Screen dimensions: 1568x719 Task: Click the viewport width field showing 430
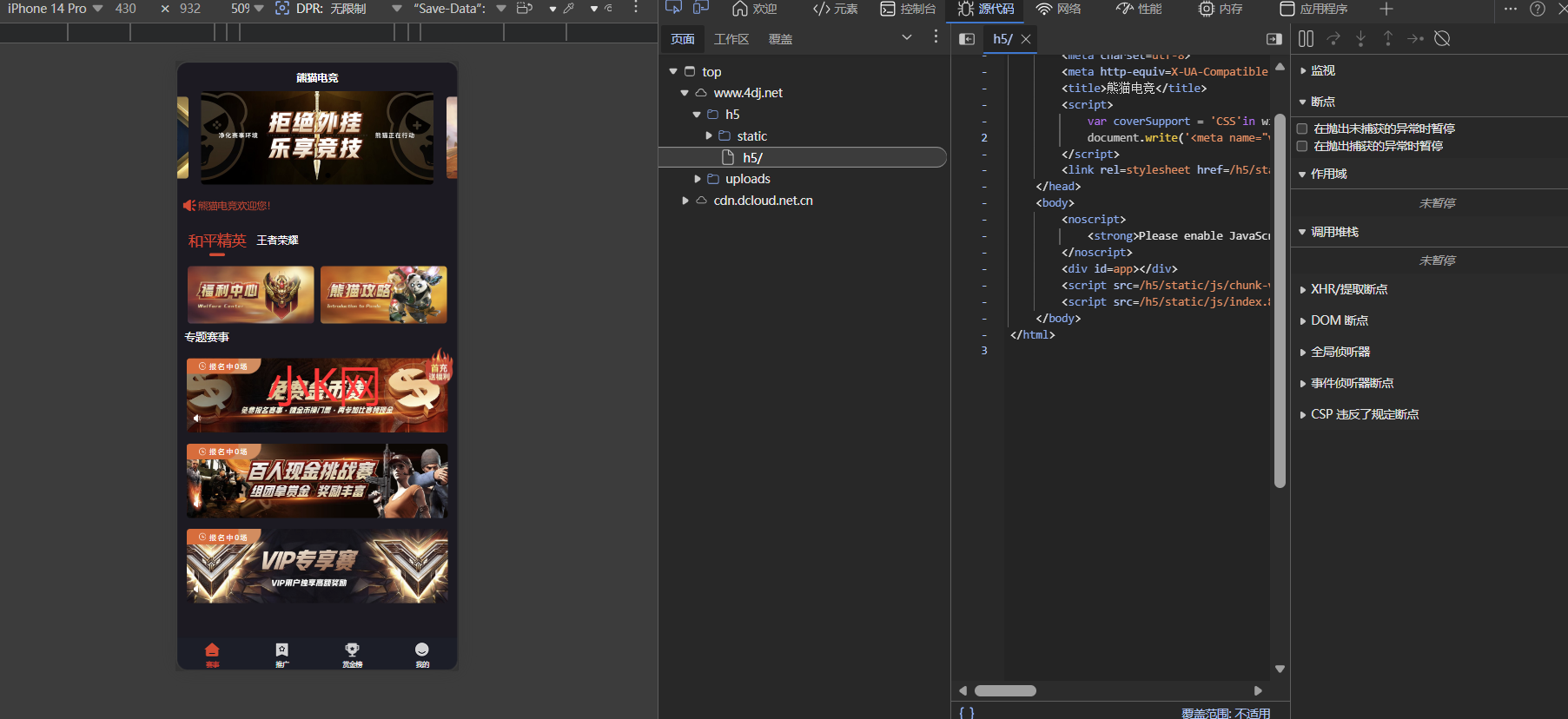click(x=126, y=9)
